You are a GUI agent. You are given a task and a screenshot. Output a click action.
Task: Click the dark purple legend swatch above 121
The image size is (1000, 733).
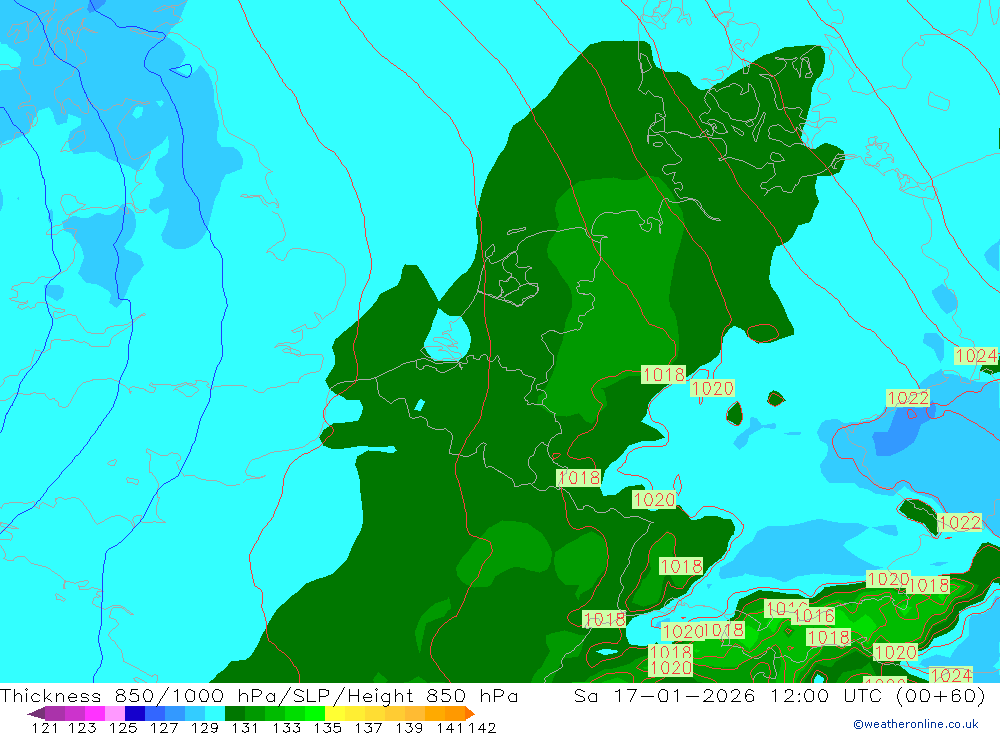click(55, 713)
